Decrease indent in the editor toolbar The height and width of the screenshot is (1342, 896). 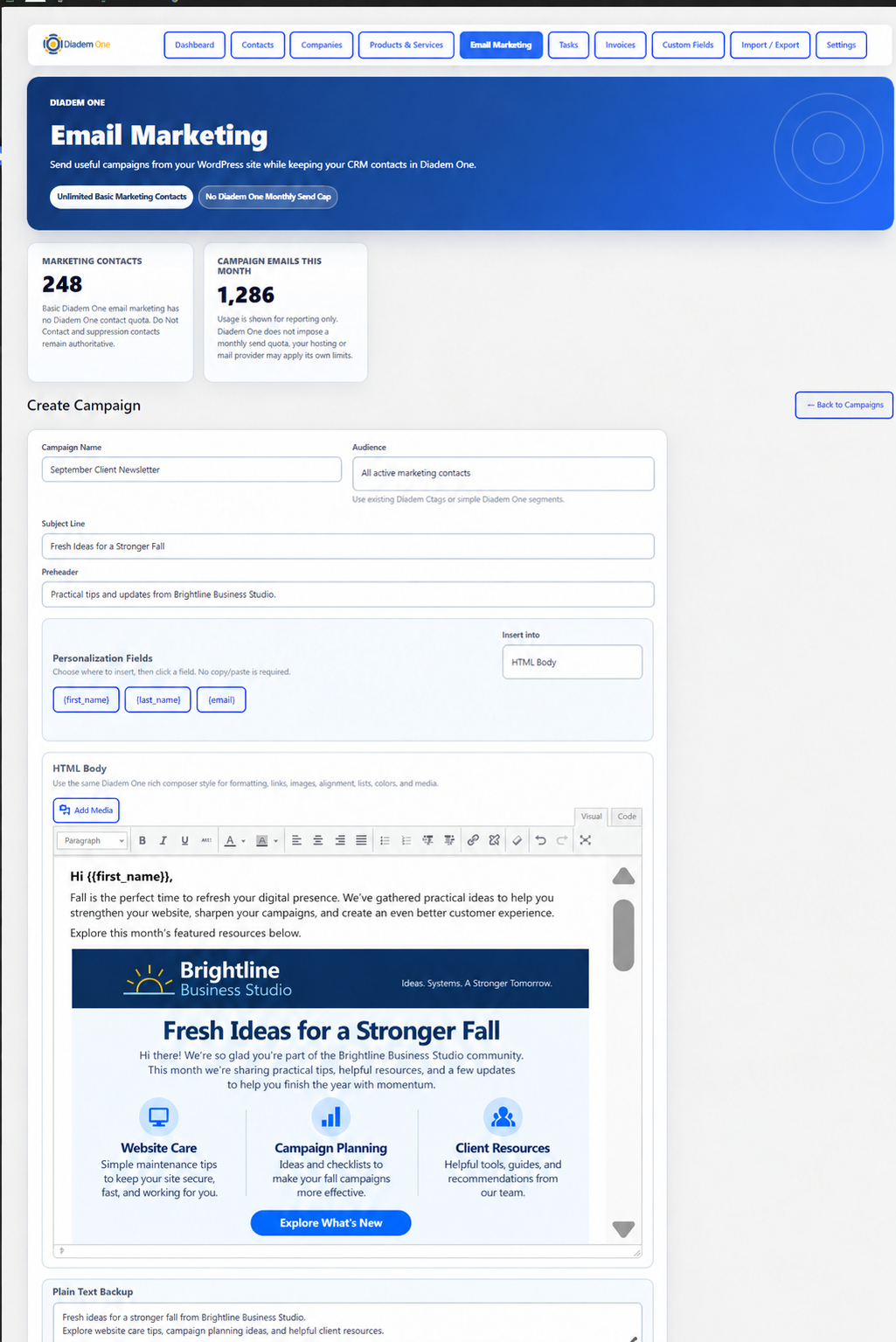pyautogui.click(x=428, y=840)
